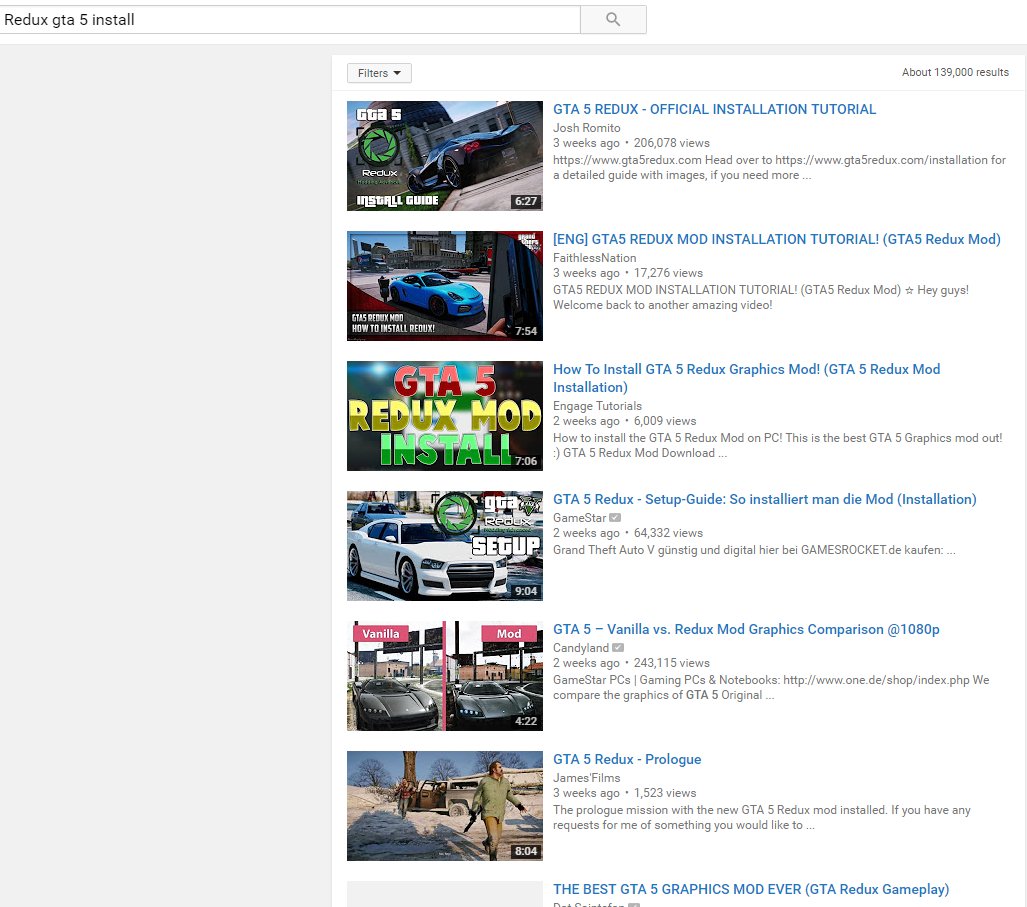1027x907 pixels.
Task: Click the snowy Prologue mission thumbnail
Action: pos(445,805)
